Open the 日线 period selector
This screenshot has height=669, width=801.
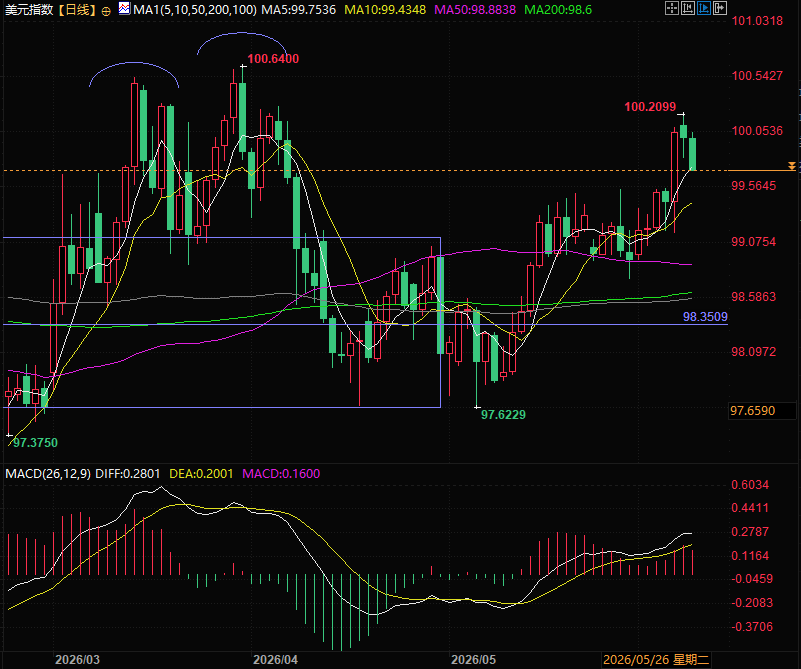(77, 10)
